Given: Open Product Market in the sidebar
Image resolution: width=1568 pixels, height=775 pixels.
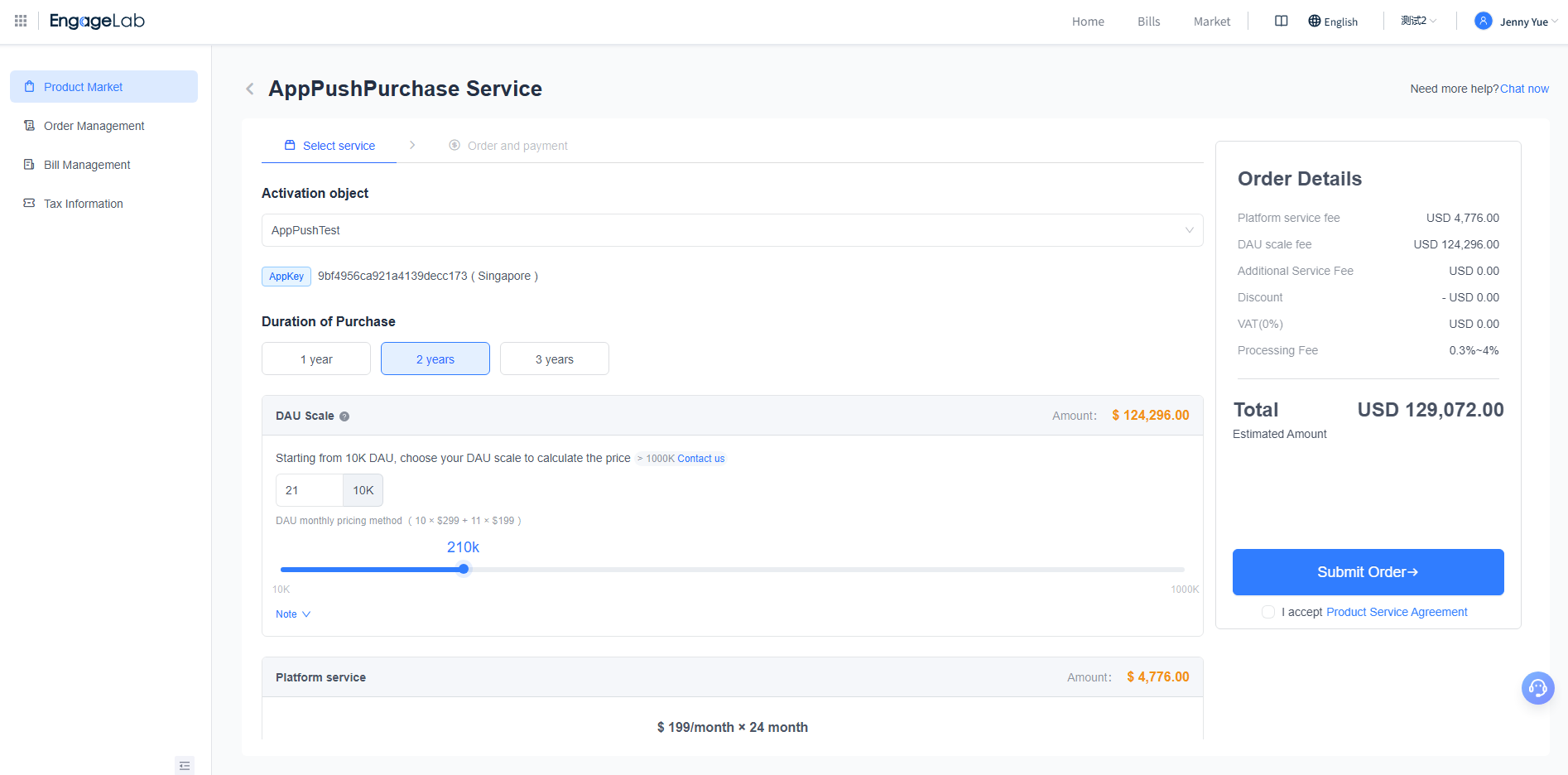Looking at the screenshot, I should tap(103, 86).
